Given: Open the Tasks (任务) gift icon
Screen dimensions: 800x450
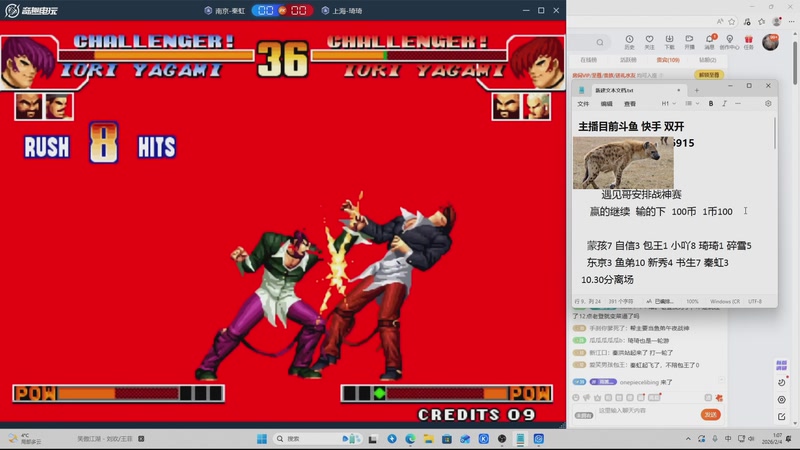Looking at the screenshot, I should pos(748,42).
